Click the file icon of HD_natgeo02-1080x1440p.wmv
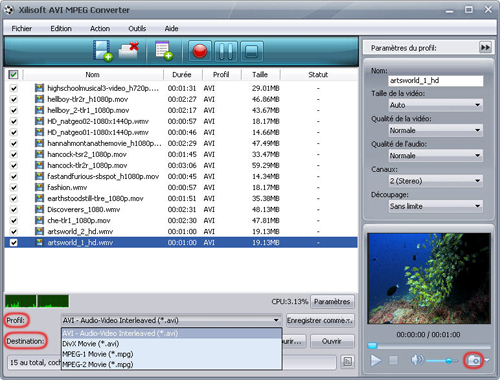The width and height of the screenshot is (500, 380). tap(39, 121)
